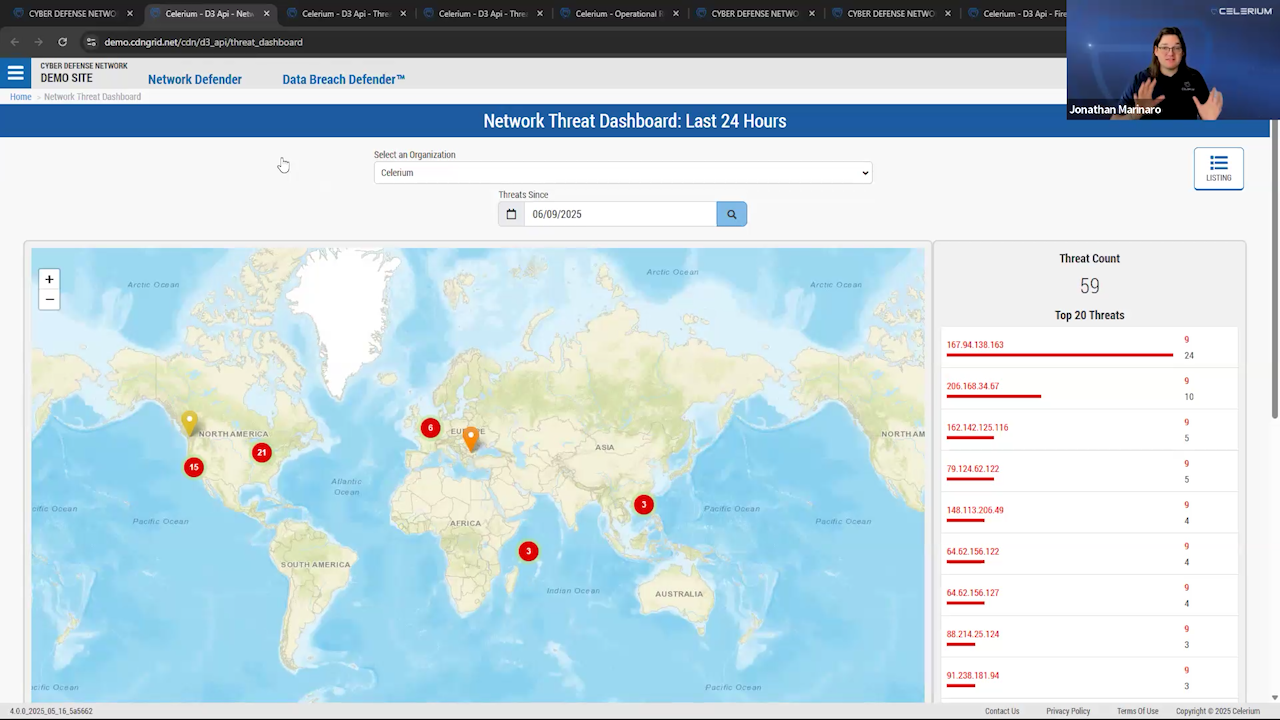Screen dimensions: 1280x720
Task: Click the red bar under 206.168.34.67
Action: [x=994, y=396]
